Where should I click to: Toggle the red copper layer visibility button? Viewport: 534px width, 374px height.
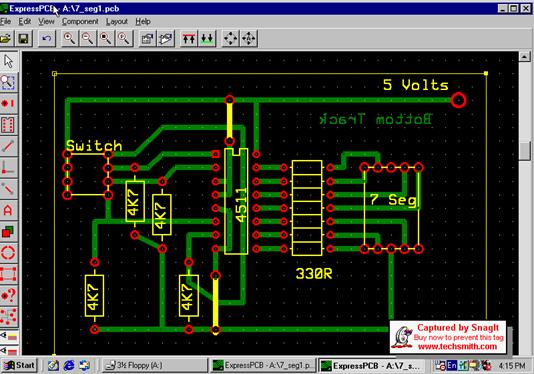[x=9, y=350]
